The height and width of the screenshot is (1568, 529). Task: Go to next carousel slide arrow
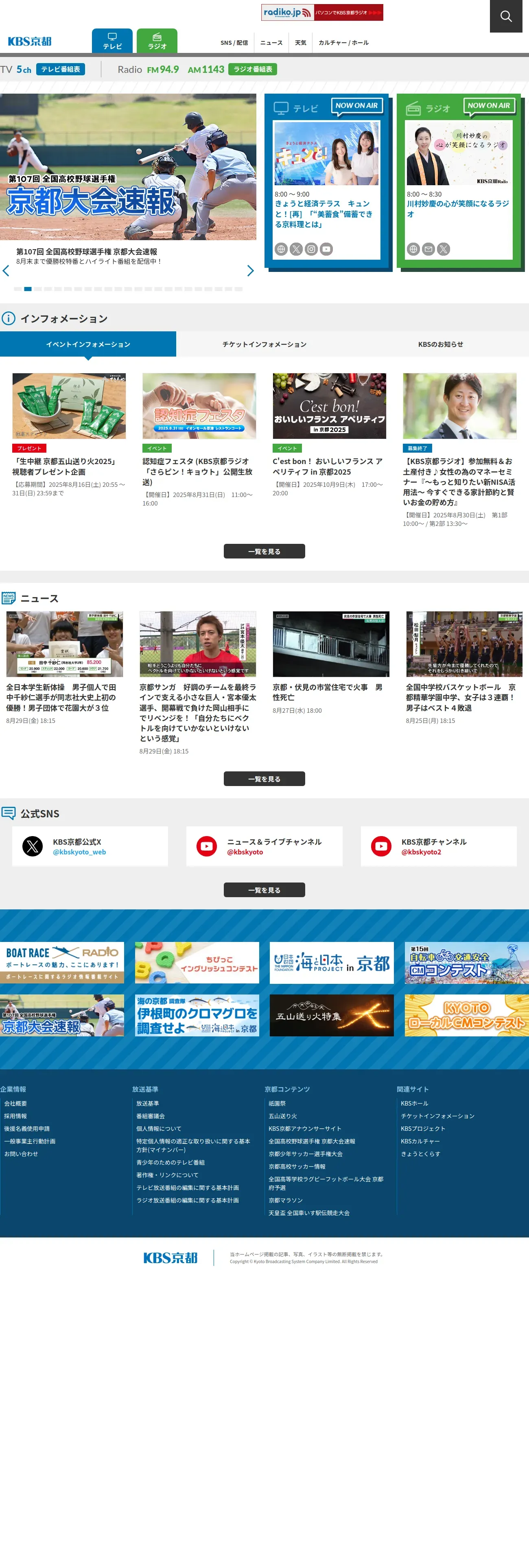point(250,271)
